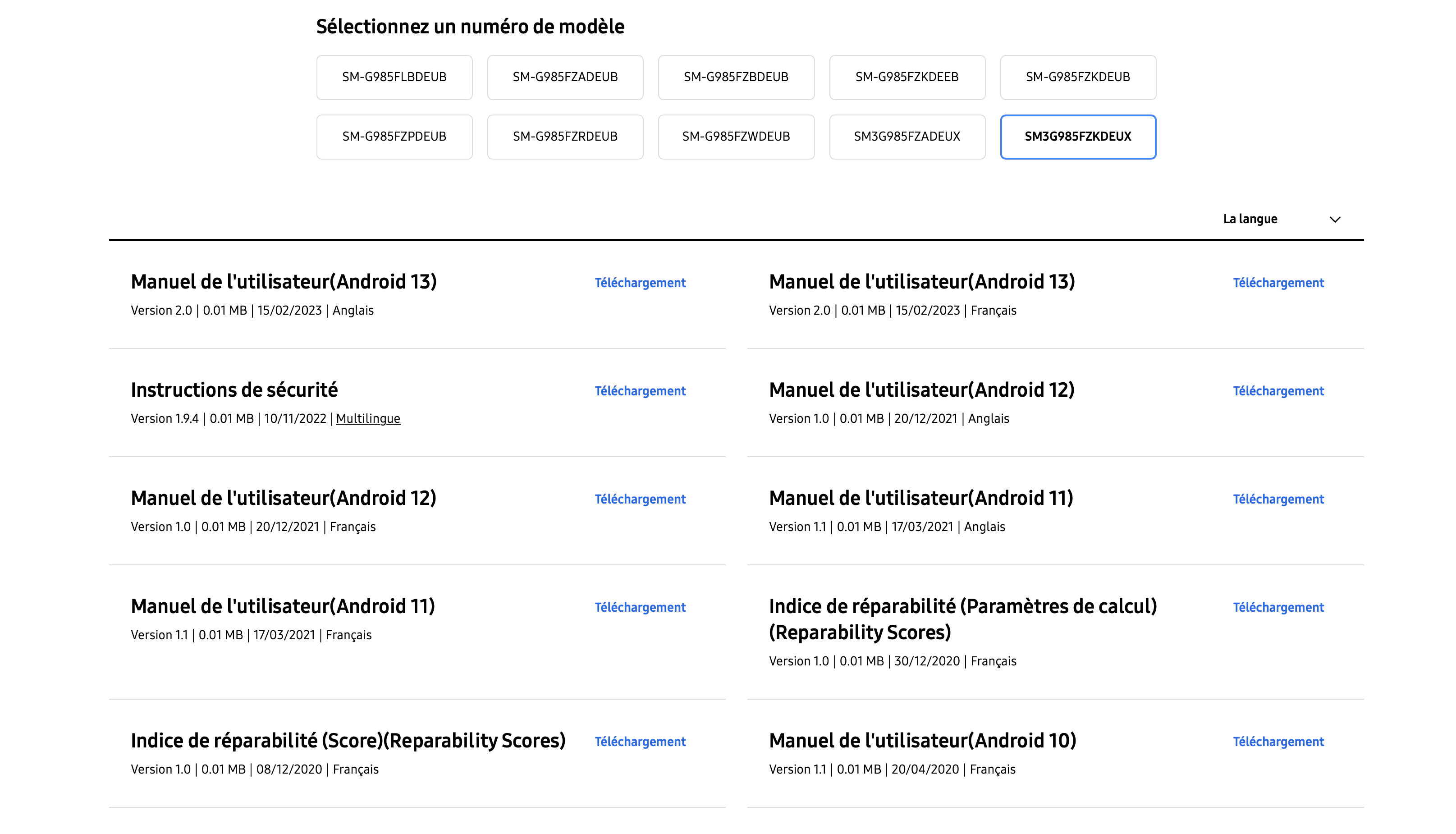This screenshot has width=1456, height=834.
Task: Select model SM-G985FLBDEUB
Action: pos(394,78)
